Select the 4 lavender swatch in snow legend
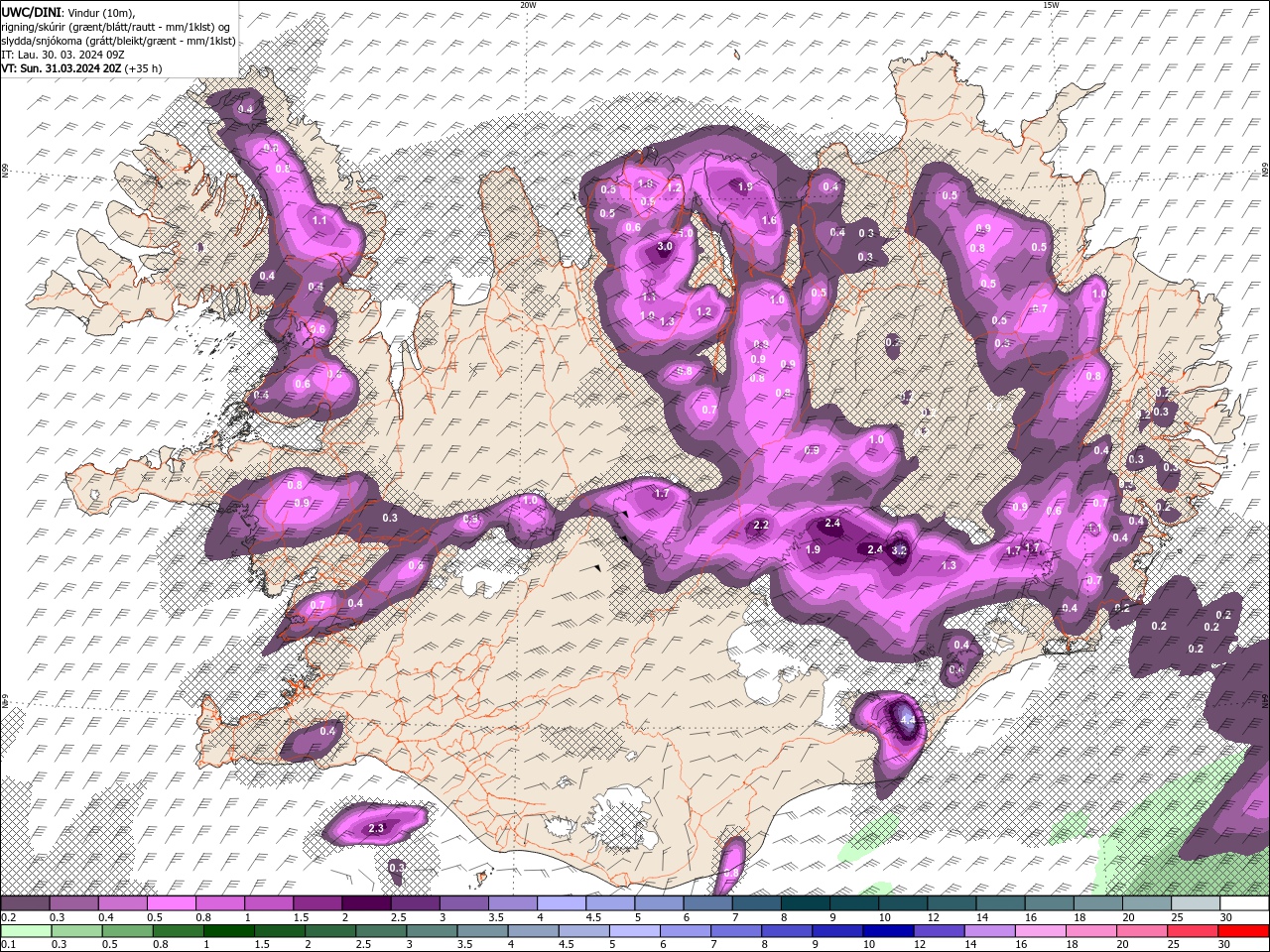Viewport: 1270px width, 952px height. pyautogui.click(x=562, y=903)
